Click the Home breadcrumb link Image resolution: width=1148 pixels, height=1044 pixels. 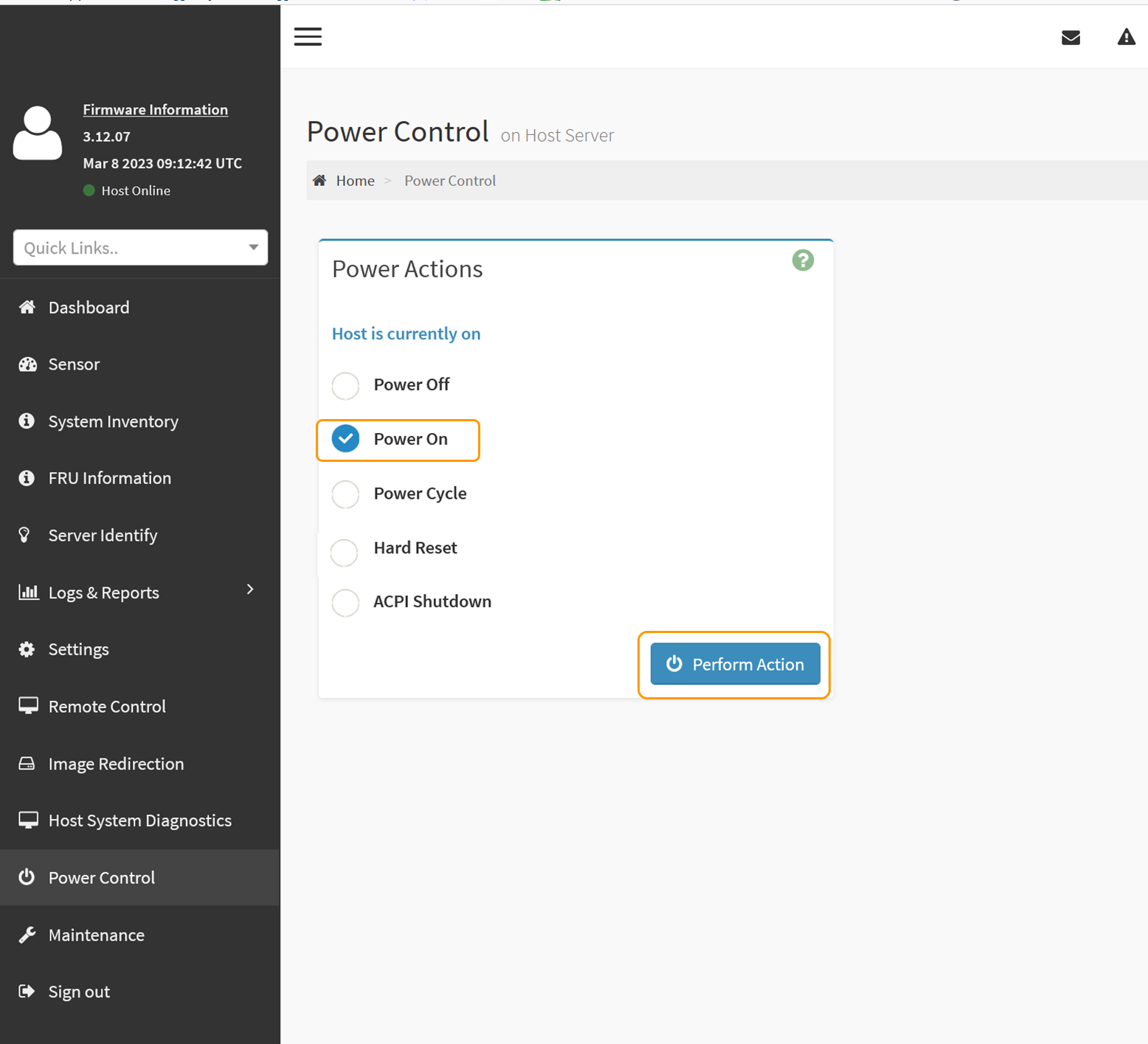point(355,181)
